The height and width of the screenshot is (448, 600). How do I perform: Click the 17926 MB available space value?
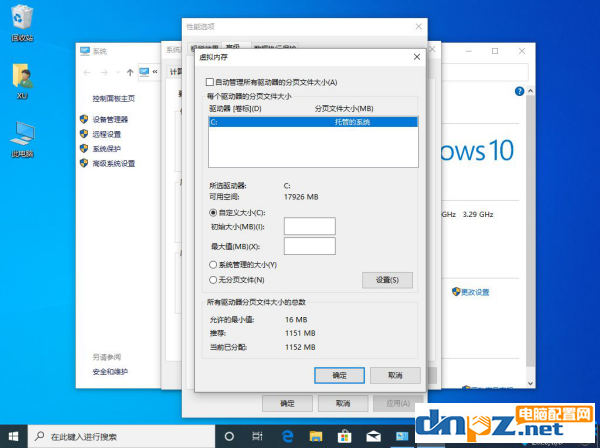point(301,197)
